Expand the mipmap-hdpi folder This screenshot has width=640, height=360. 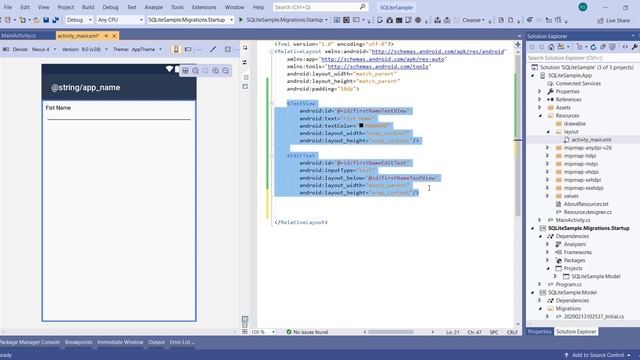[x=548, y=156]
